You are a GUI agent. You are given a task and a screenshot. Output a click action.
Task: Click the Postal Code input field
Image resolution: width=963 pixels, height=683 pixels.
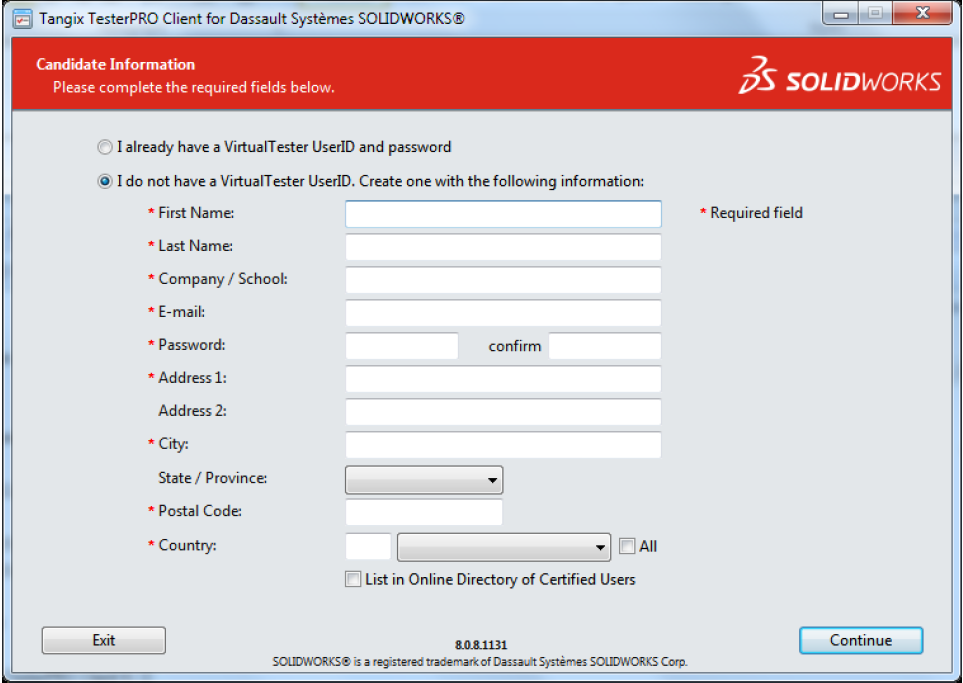coord(424,512)
